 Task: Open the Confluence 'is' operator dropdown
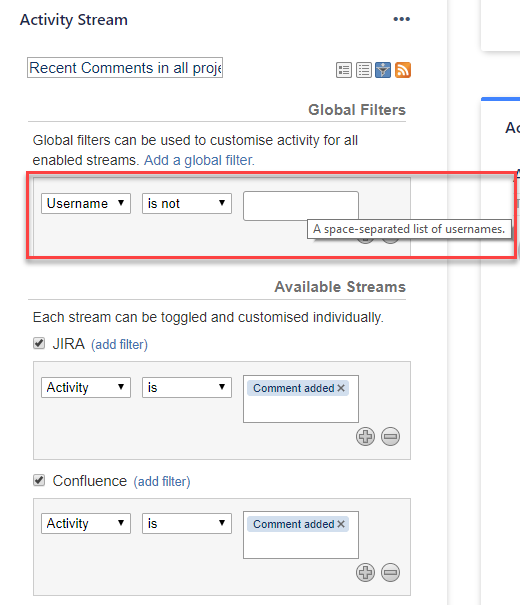pos(187,524)
